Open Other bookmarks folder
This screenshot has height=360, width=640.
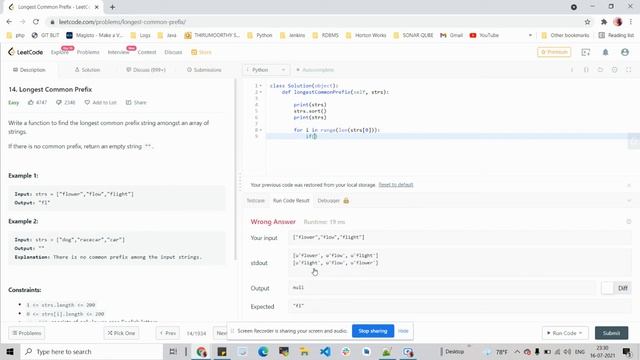click(565, 36)
